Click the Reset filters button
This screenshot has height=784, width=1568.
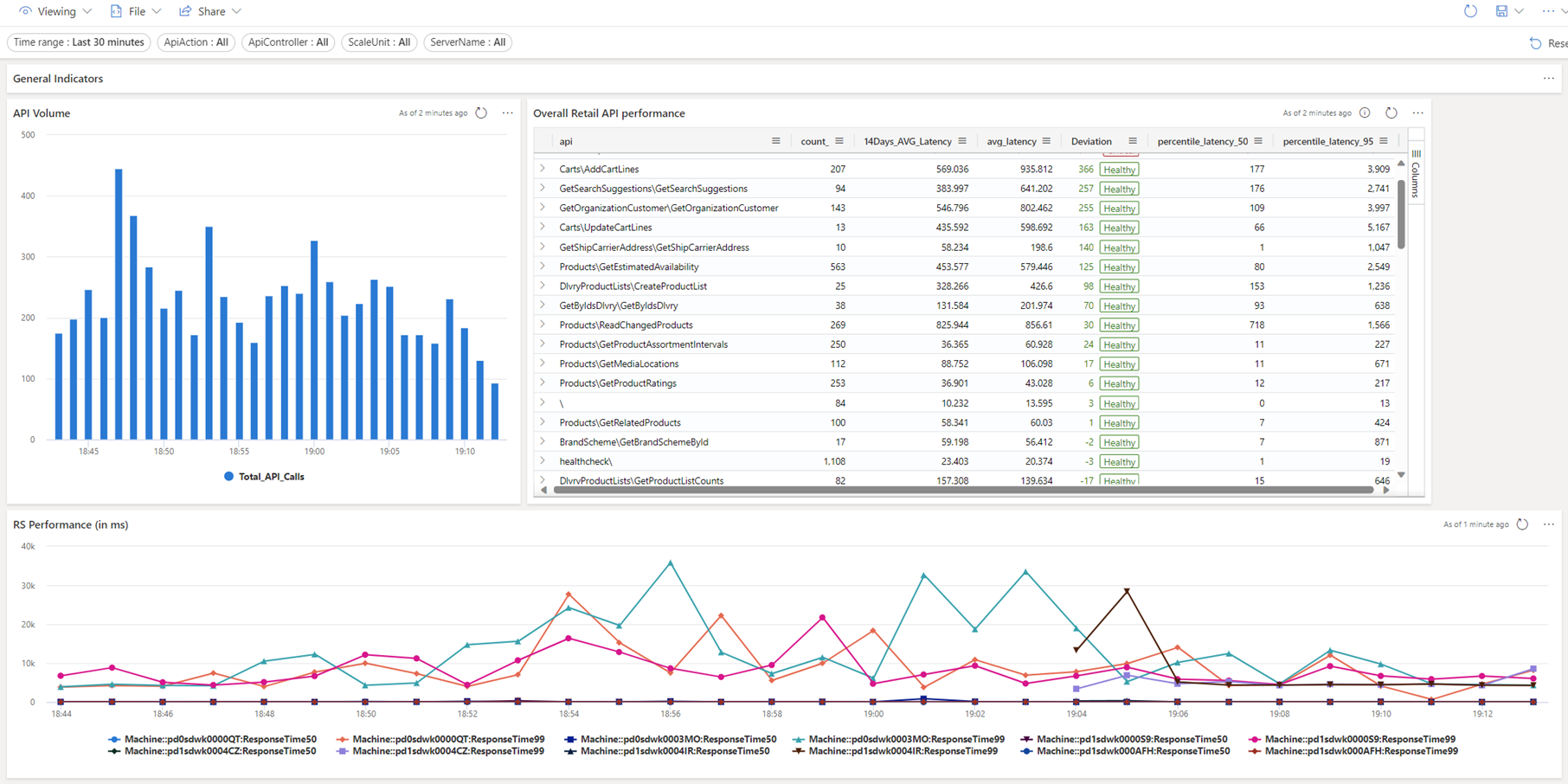(1548, 42)
